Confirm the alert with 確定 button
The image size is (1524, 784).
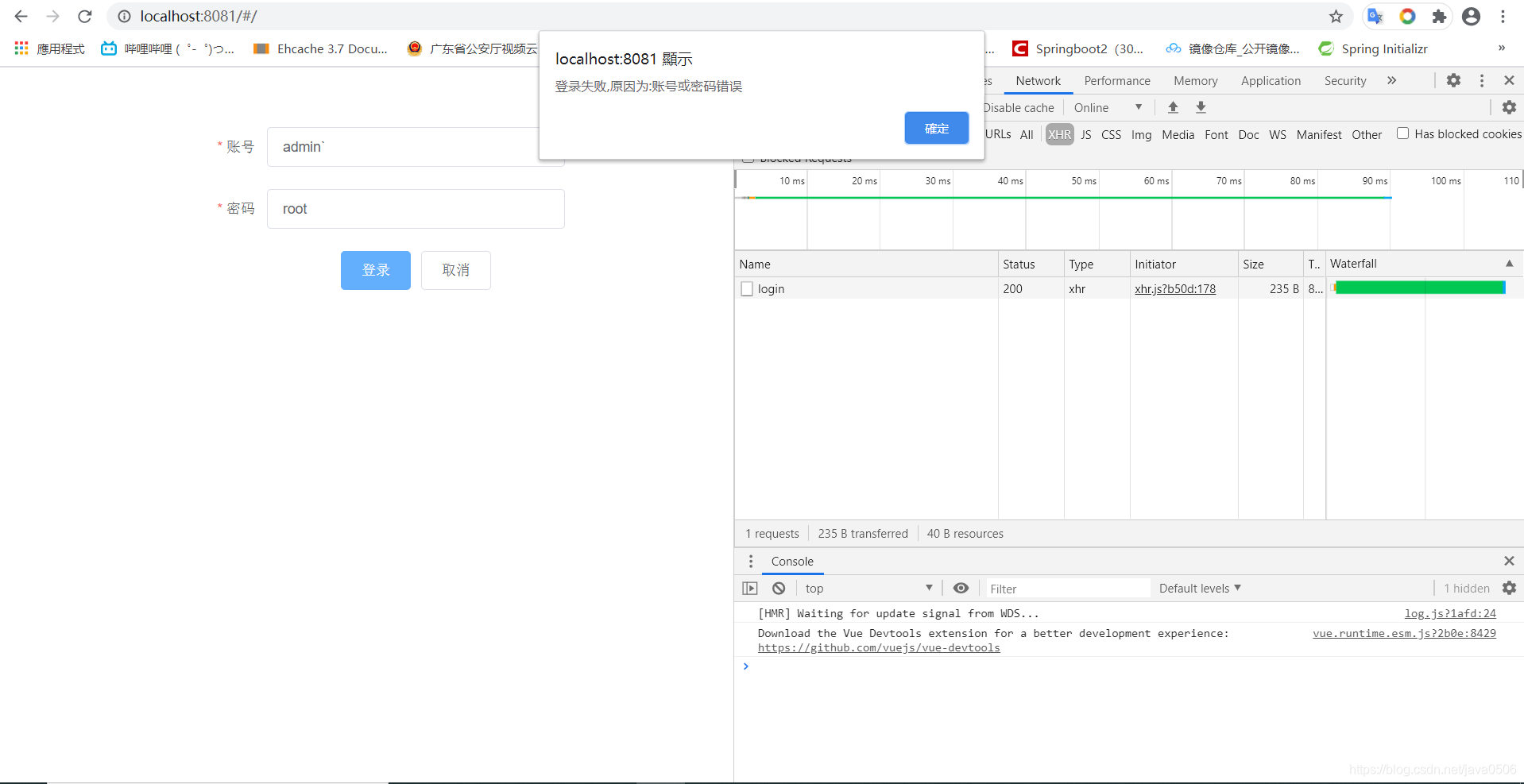(936, 128)
